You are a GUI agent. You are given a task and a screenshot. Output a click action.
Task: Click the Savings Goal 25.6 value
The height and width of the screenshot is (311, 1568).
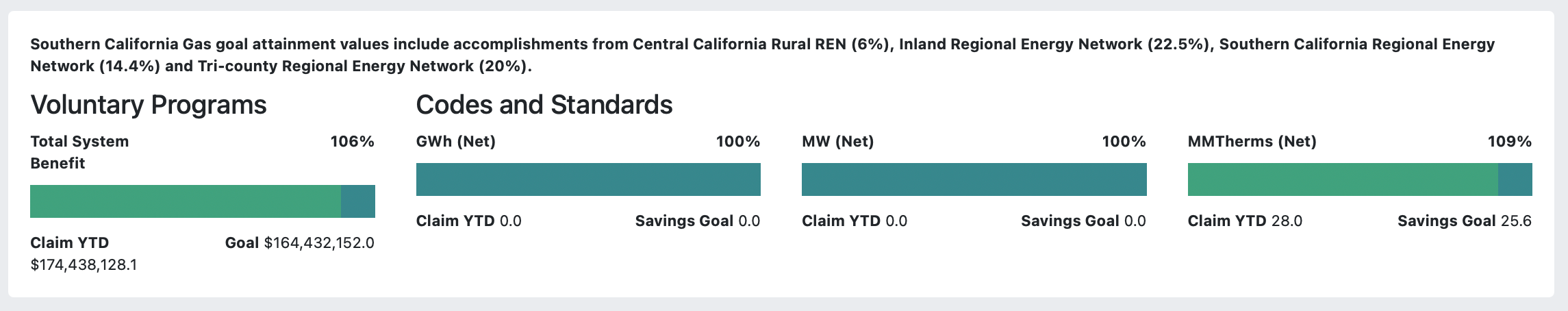(x=1465, y=221)
